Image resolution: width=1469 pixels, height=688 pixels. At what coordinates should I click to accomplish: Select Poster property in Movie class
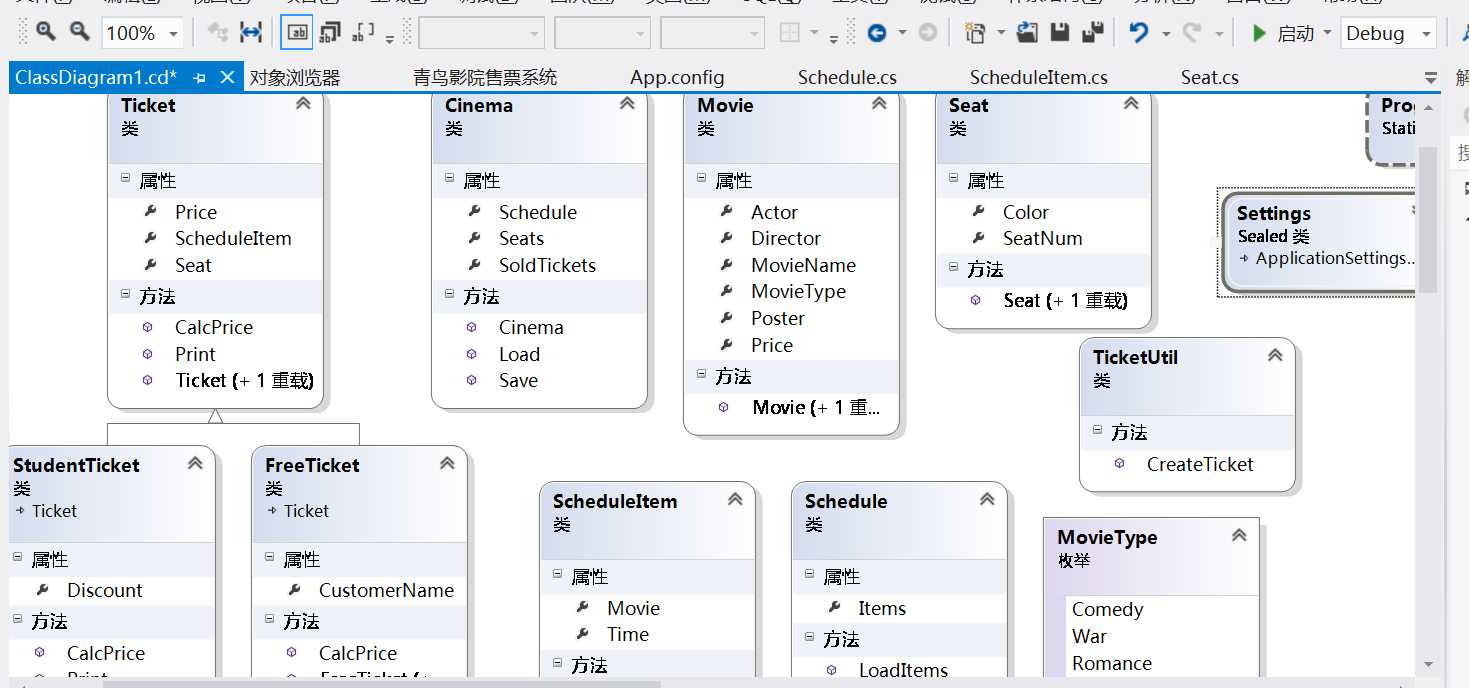point(778,318)
